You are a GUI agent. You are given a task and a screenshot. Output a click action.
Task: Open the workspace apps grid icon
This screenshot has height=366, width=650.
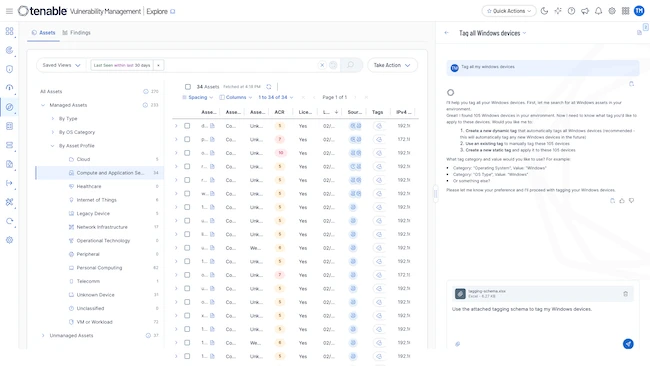[x=626, y=11]
